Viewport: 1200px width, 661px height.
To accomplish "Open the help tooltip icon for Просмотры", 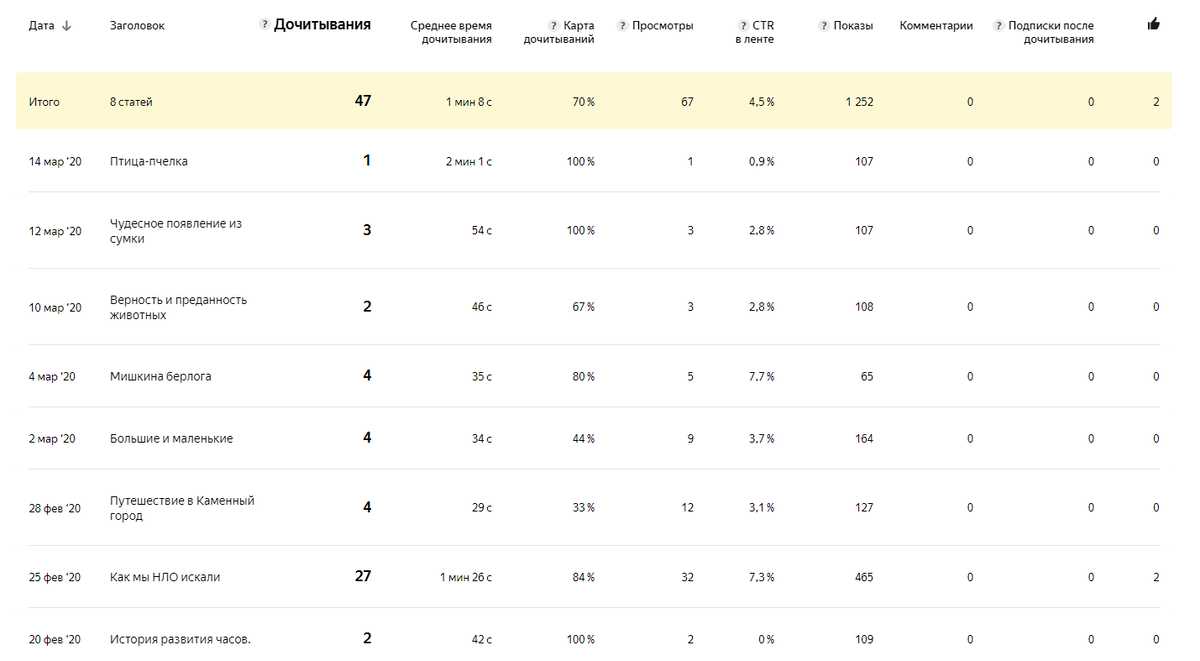I will [x=622, y=26].
